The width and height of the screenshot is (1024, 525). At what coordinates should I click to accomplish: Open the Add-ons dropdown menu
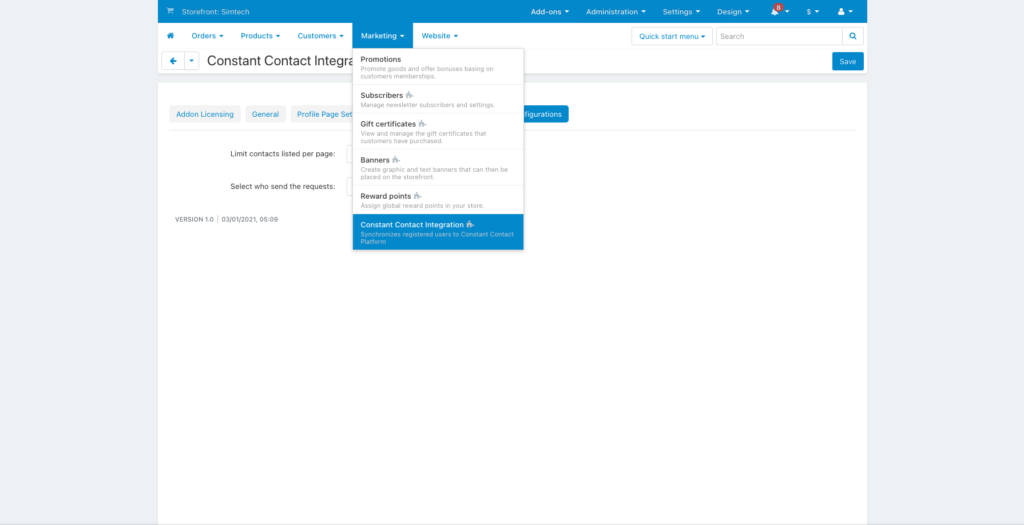click(x=549, y=12)
